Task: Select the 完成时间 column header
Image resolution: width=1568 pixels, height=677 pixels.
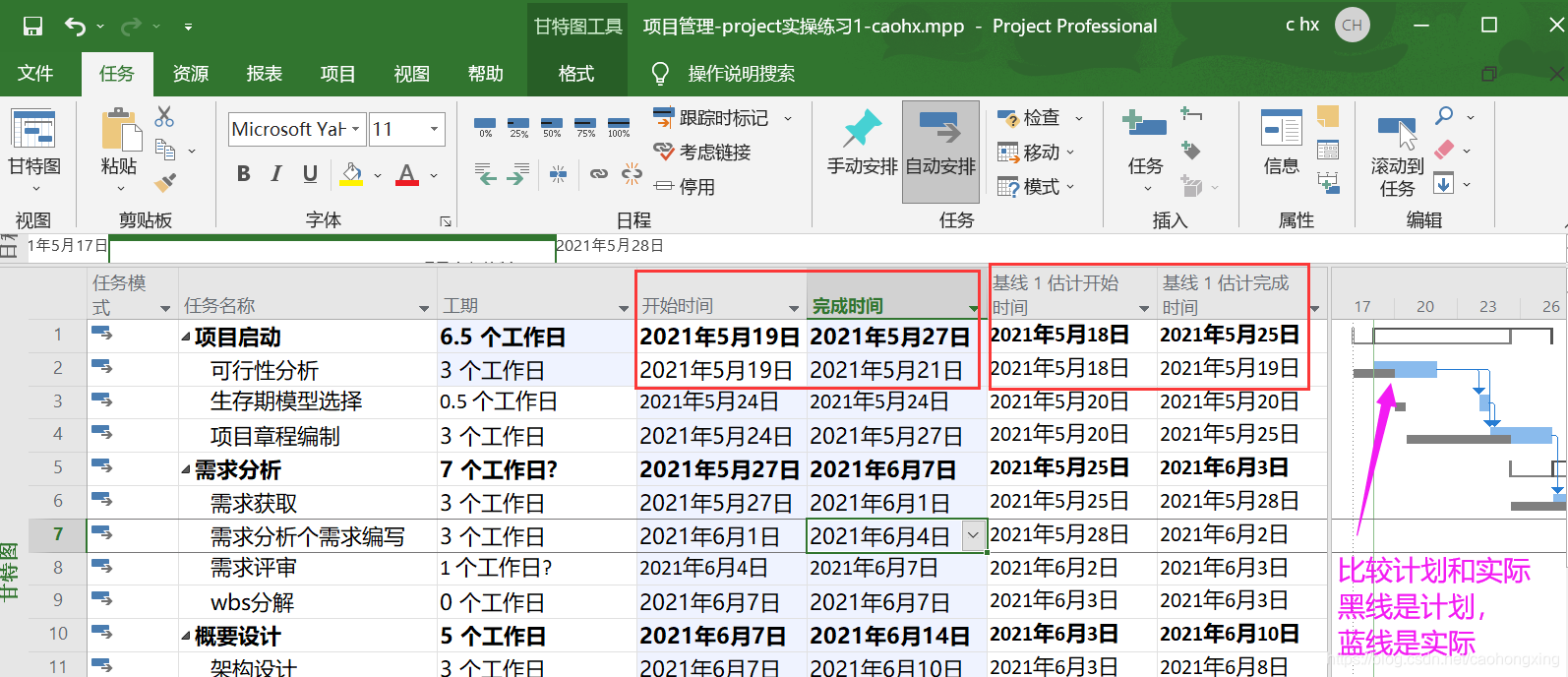Action: coord(895,293)
